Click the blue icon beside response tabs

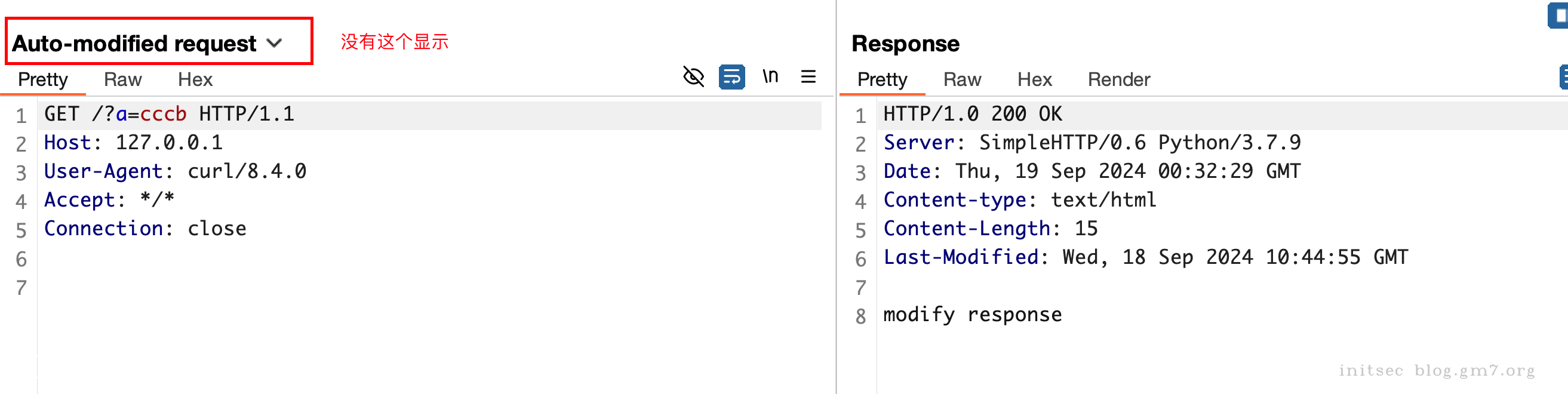click(x=1563, y=78)
